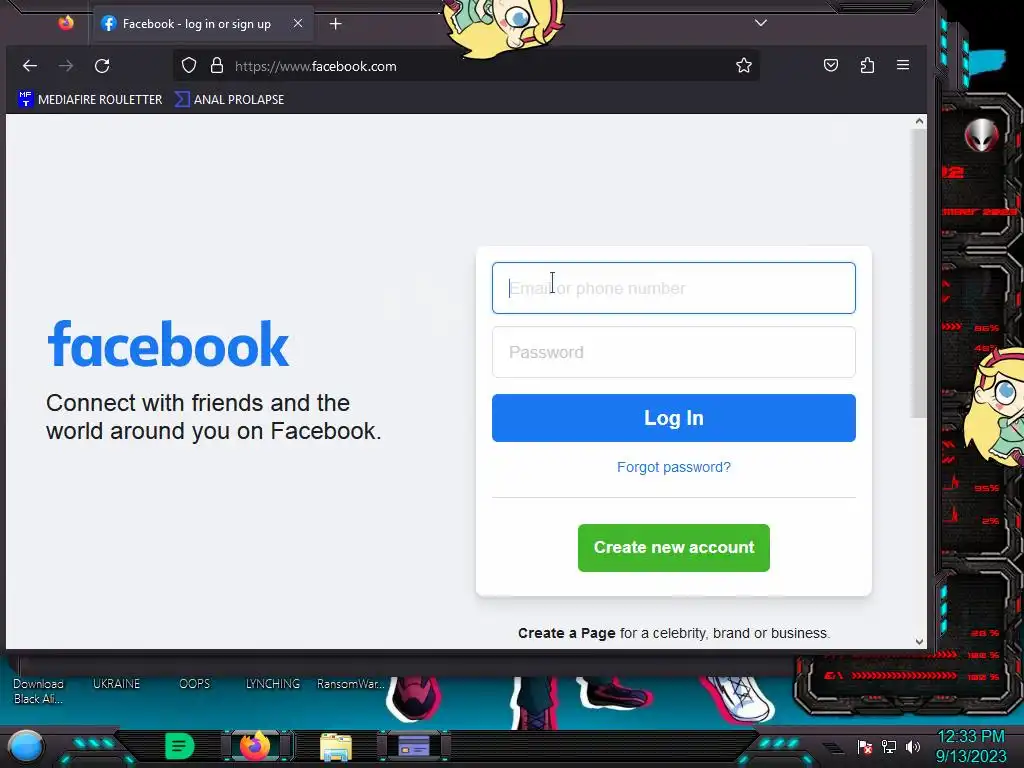Viewport: 1024px width, 768px height.
Task: Open the Extensions puzzle icon
Action: (x=867, y=65)
